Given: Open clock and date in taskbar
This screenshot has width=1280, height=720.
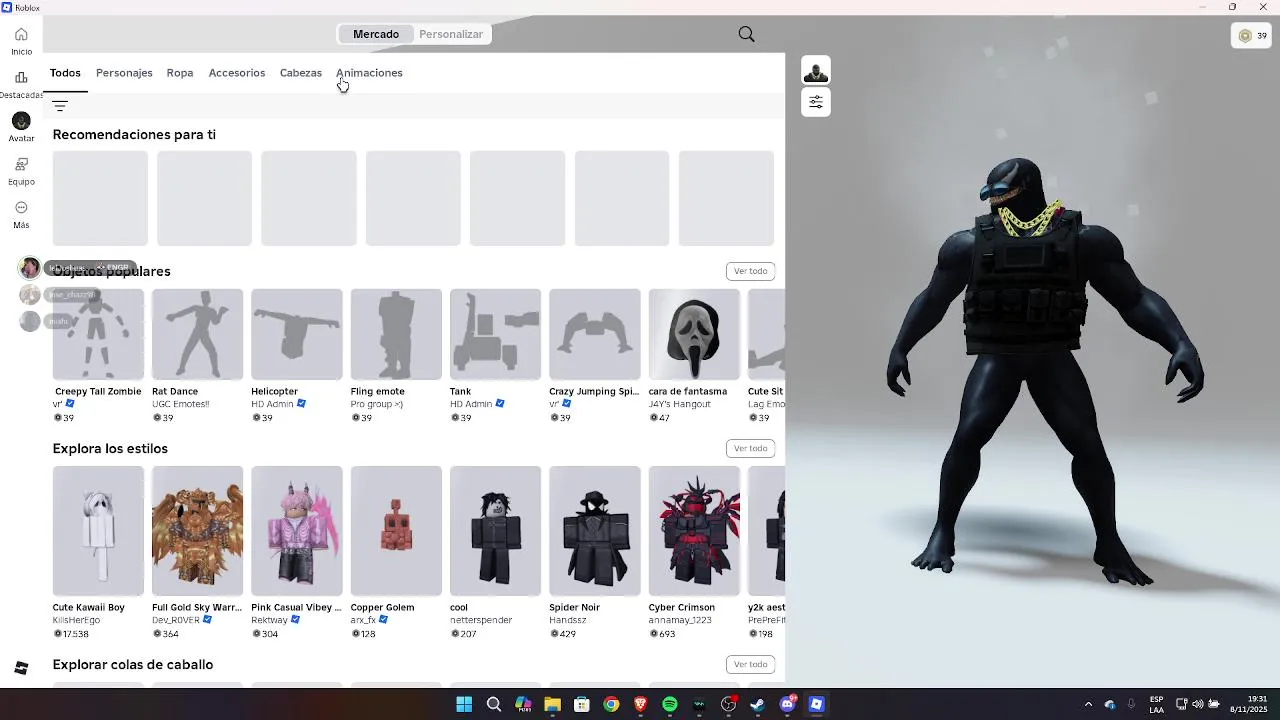Looking at the screenshot, I should pyautogui.click(x=1249, y=704).
